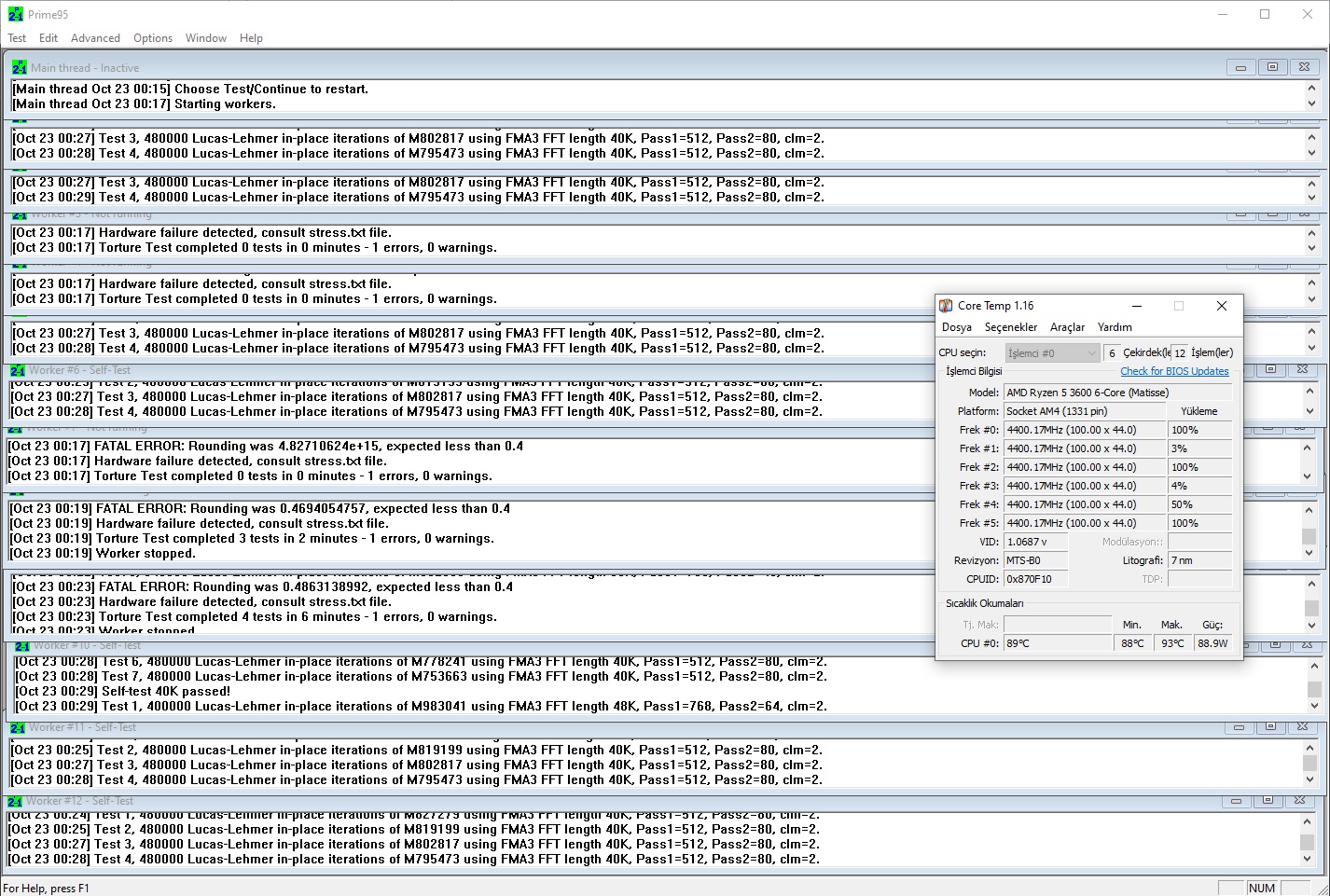Click the Core Temp title bar icon
This screenshot has width=1330, height=896.
point(946,306)
